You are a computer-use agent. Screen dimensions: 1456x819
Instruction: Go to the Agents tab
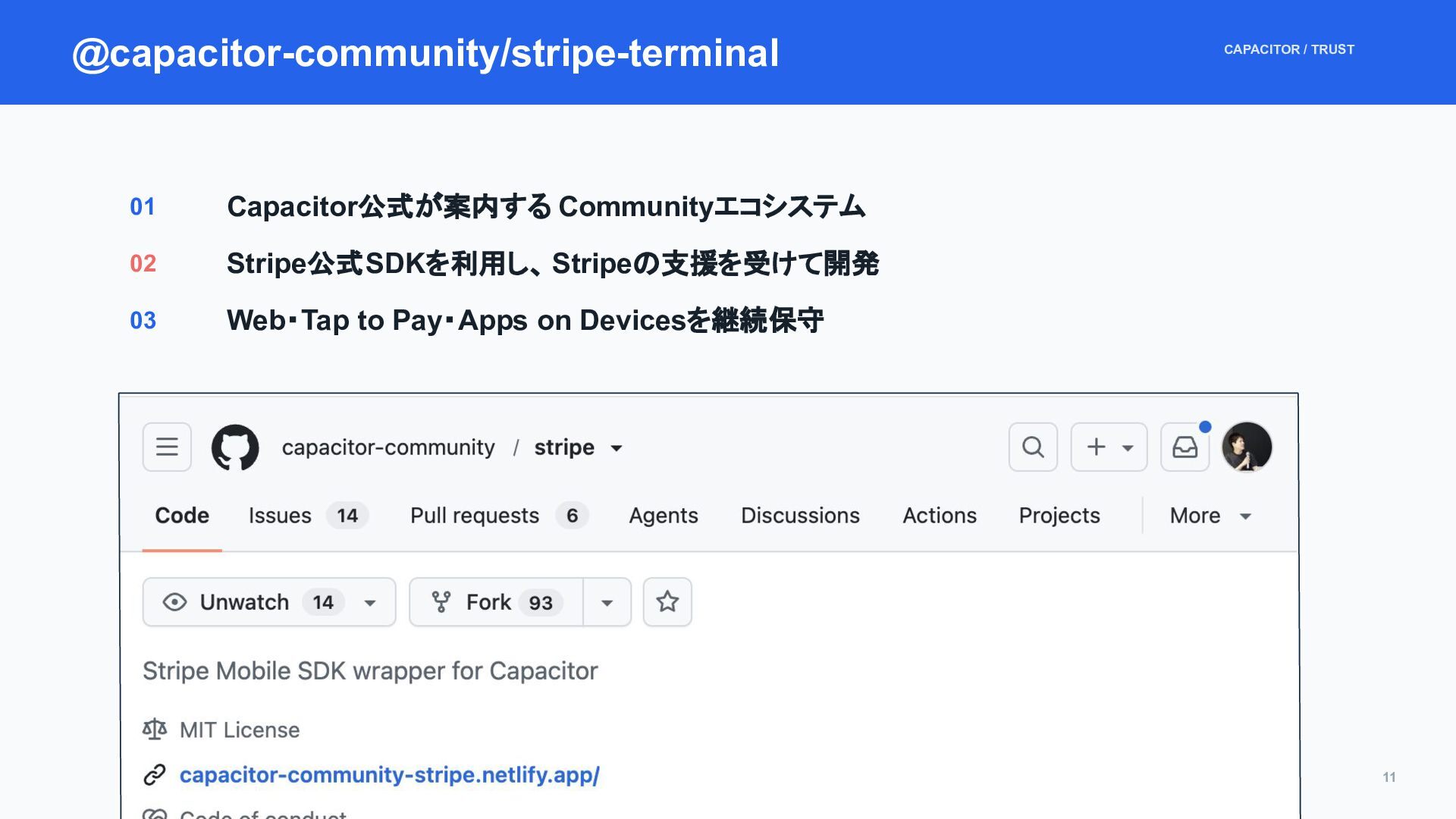point(664,516)
